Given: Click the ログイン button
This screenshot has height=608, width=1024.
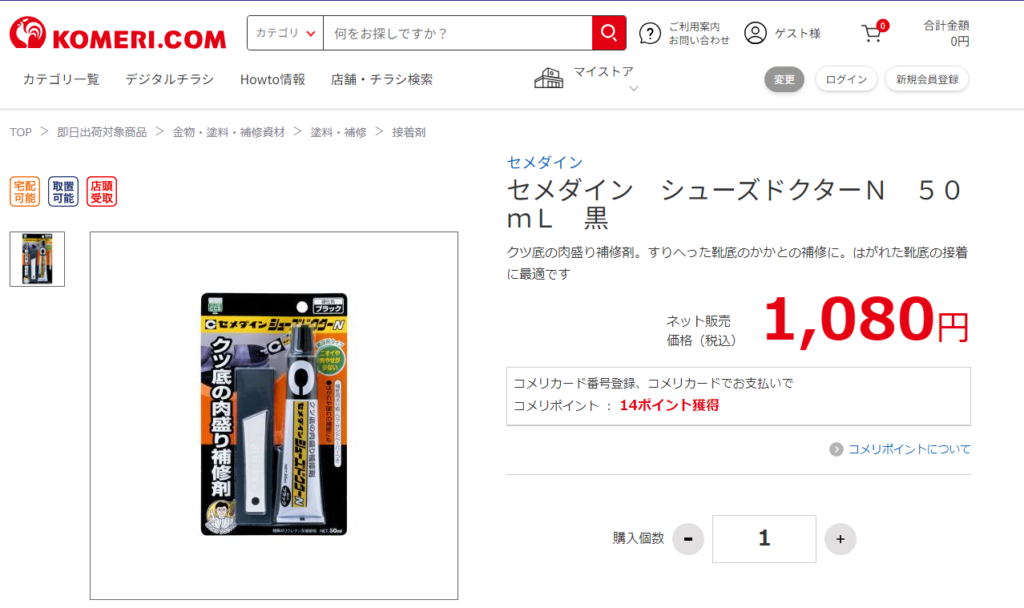Looking at the screenshot, I should coord(846,79).
